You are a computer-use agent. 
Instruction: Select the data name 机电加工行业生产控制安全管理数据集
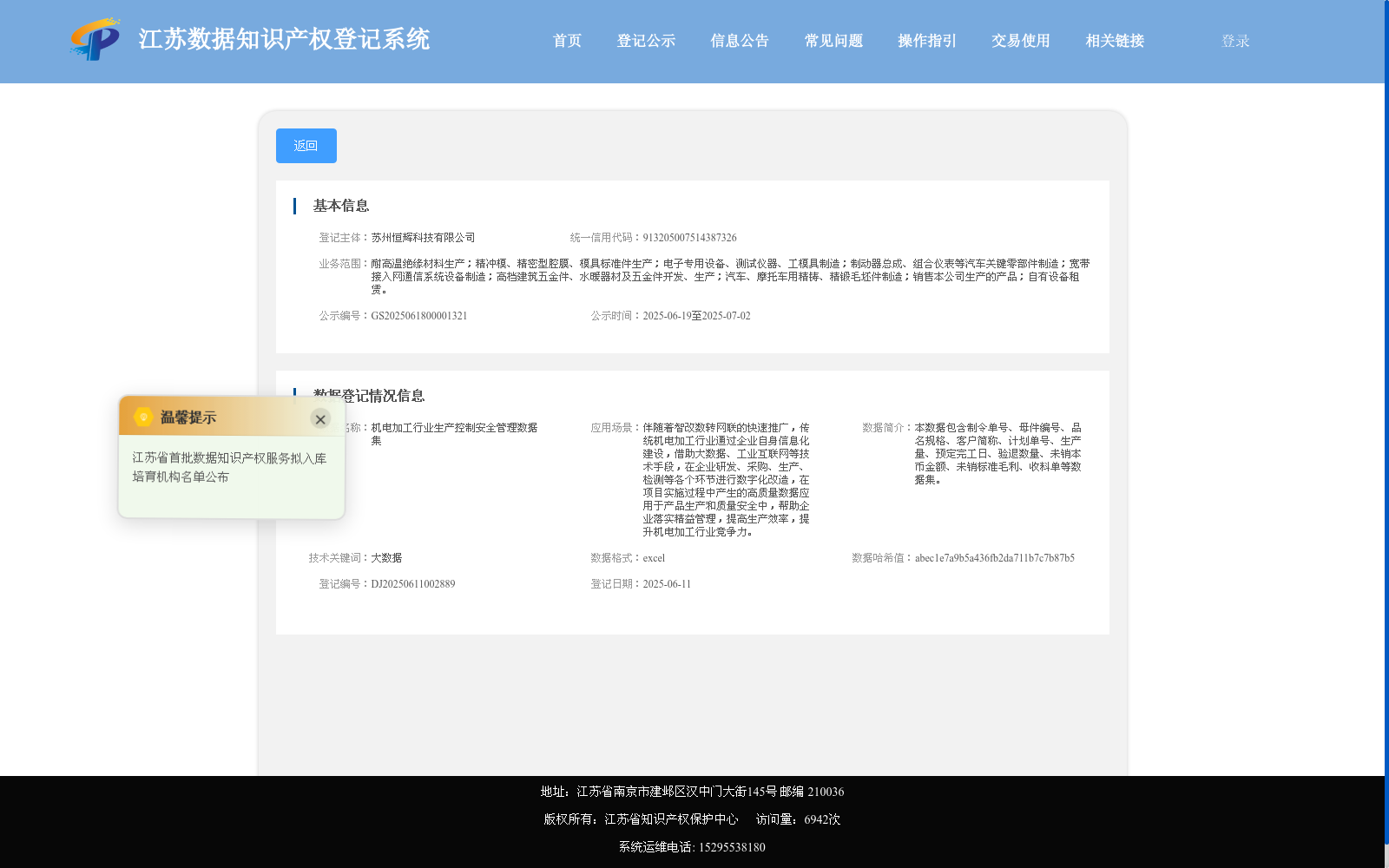point(454,434)
